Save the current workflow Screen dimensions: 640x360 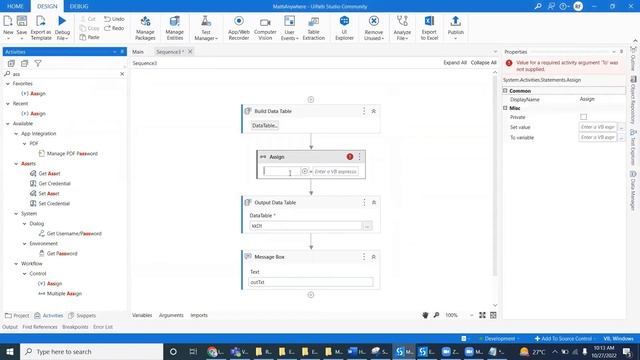[22, 27]
